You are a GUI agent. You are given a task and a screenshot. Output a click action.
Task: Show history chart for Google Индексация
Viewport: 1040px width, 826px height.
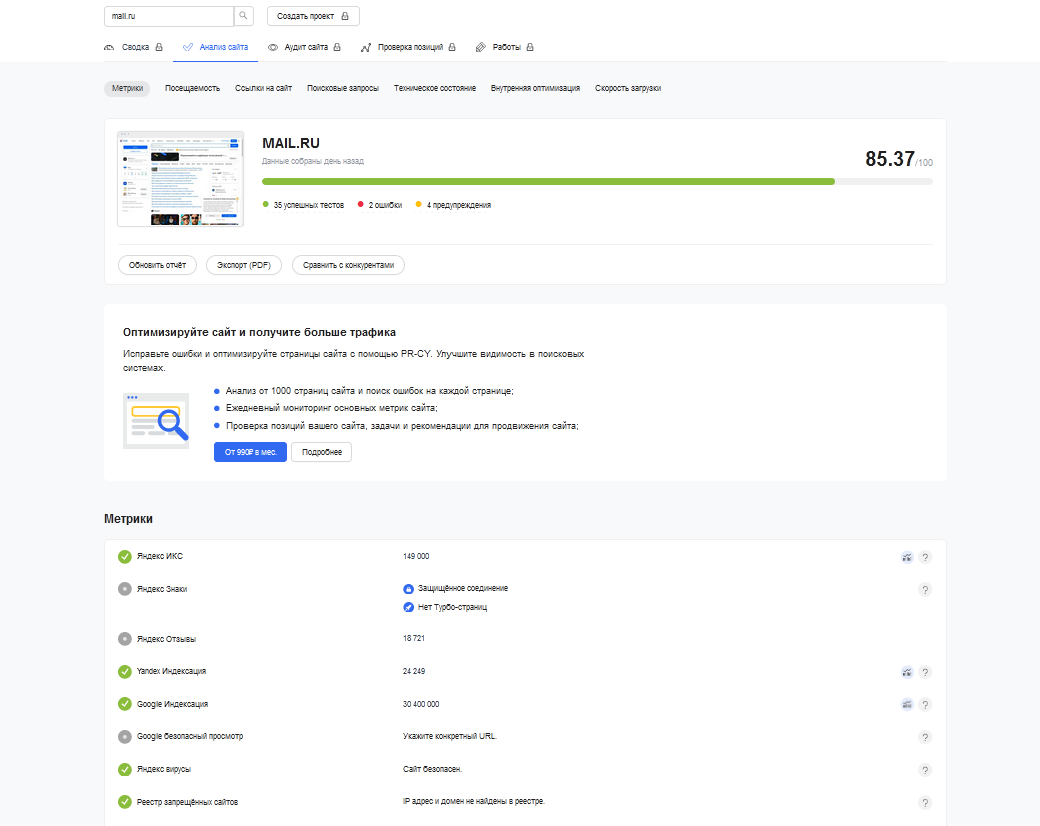pyautogui.click(x=906, y=704)
